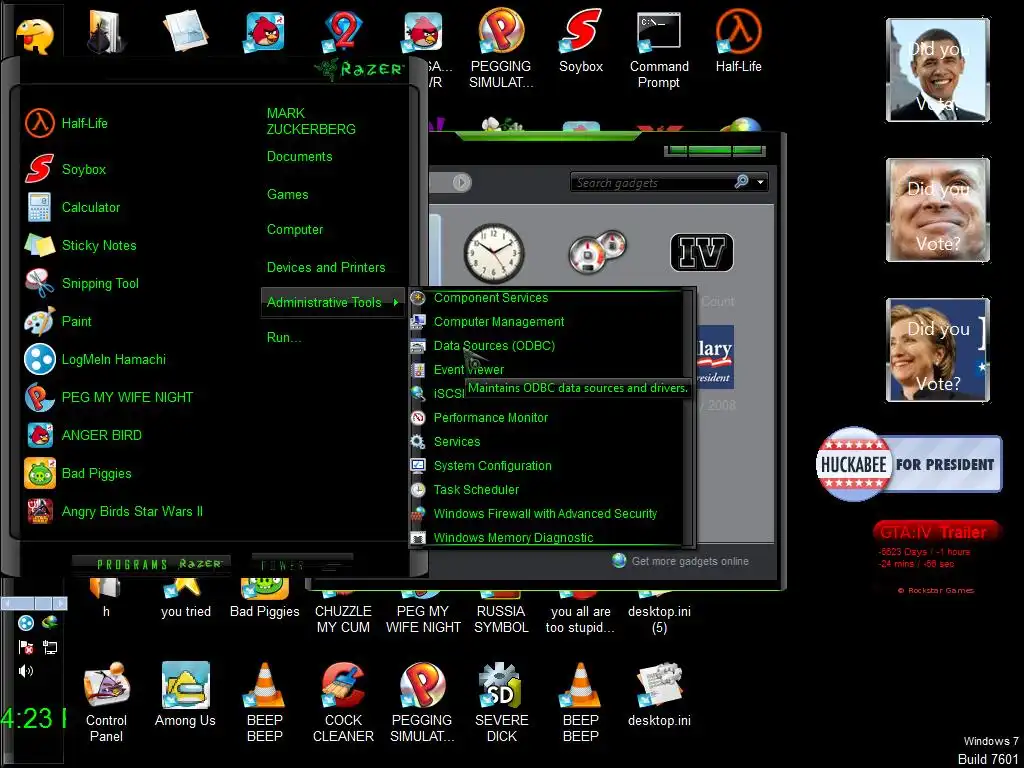Expand the Administrative Tools submenu
Screen dimensions: 1024x768
tap(332, 302)
